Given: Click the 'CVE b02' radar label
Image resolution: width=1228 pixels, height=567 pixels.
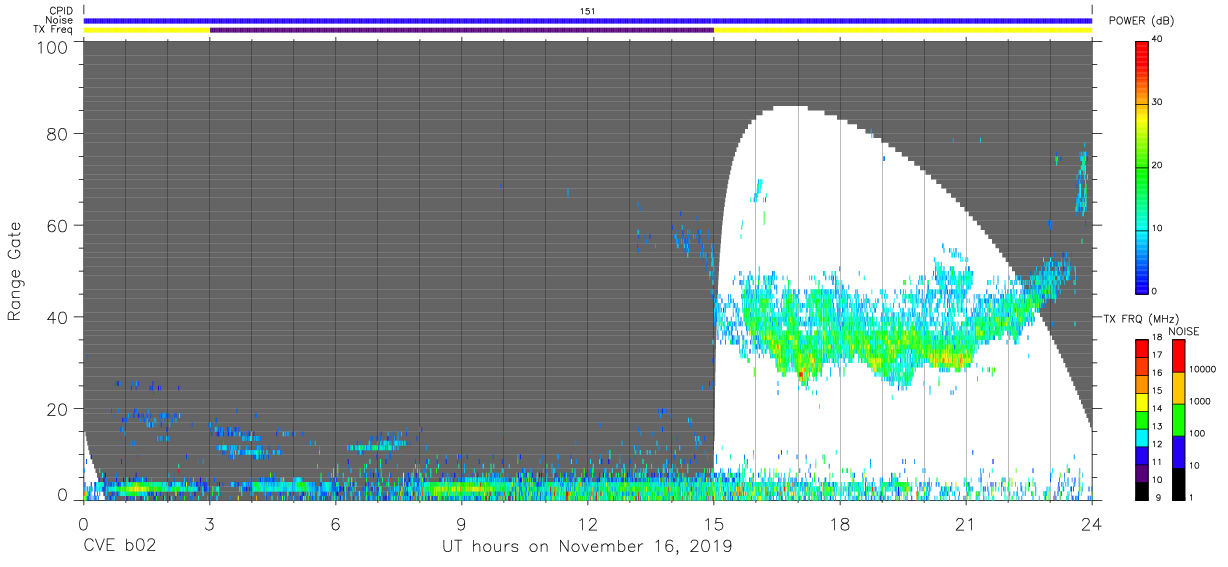Looking at the screenshot, I should [x=119, y=547].
